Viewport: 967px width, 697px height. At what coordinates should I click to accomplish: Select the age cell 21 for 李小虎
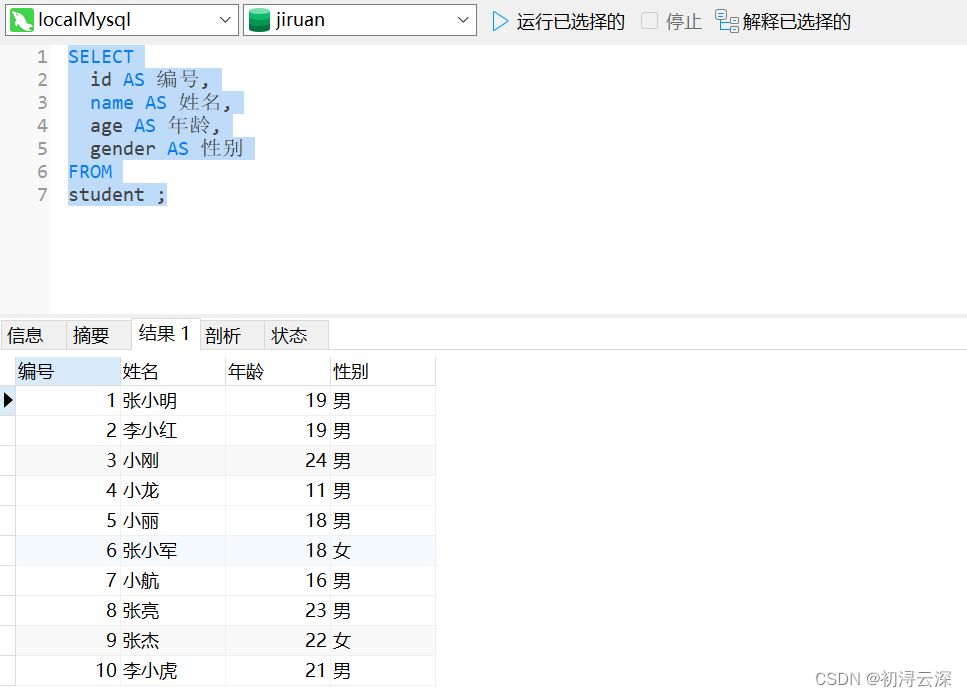(x=278, y=671)
